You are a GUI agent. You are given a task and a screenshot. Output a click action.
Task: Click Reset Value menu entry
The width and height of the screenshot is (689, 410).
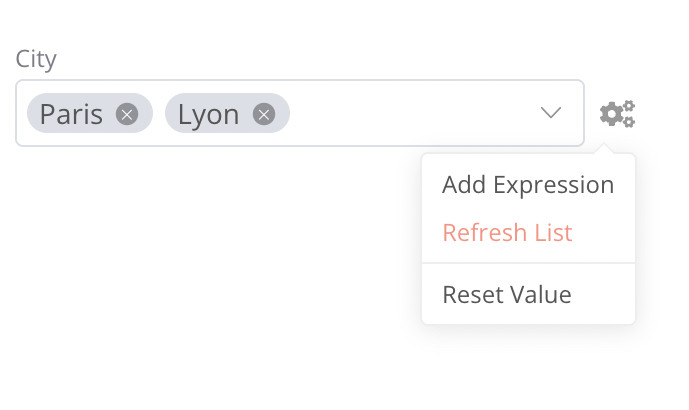pyautogui.click(x=507, y=295)
